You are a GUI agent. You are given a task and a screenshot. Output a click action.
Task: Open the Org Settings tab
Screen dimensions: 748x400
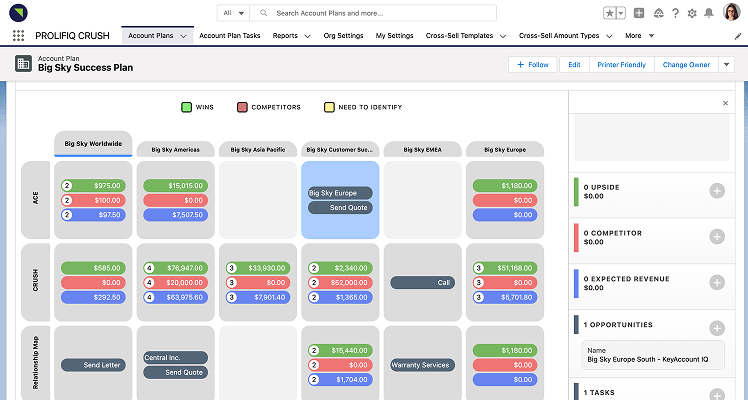coord(343,35)
